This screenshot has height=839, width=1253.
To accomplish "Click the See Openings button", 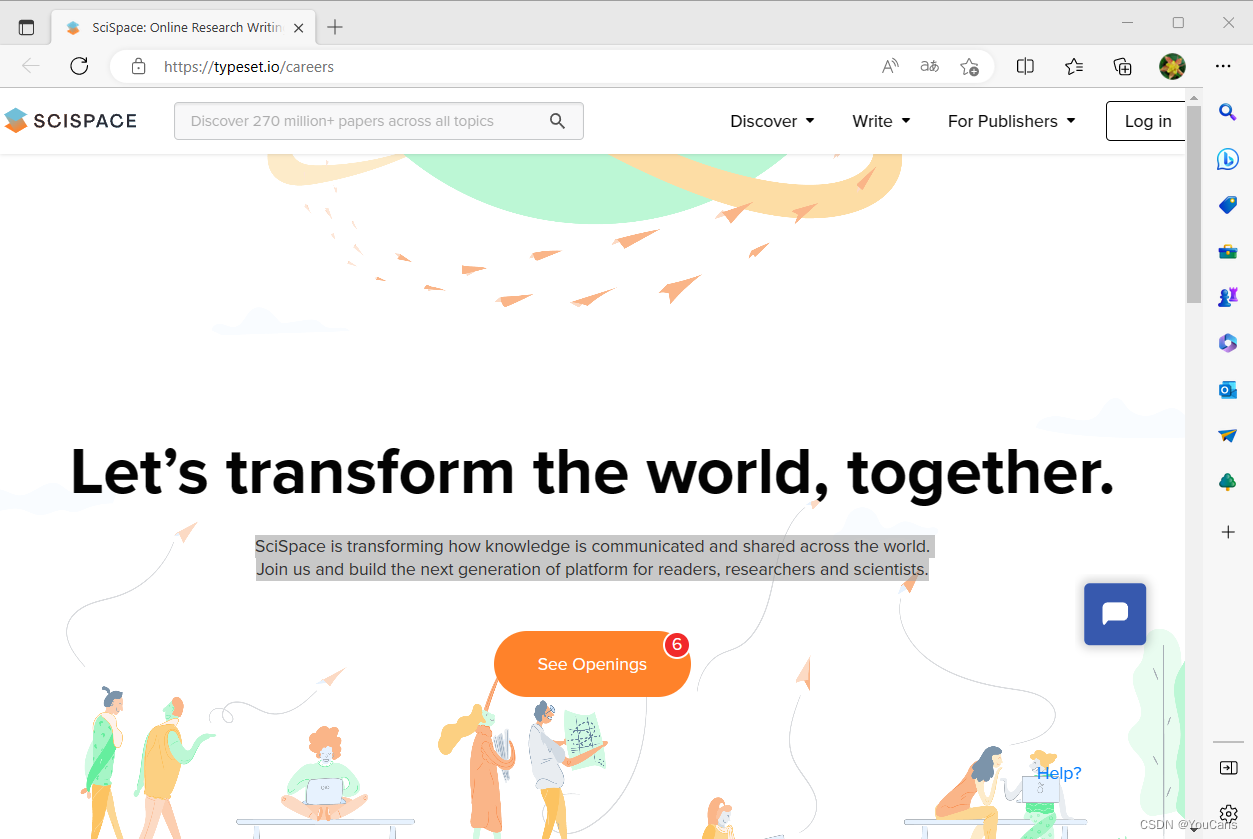I will click(x=592, y=664).
